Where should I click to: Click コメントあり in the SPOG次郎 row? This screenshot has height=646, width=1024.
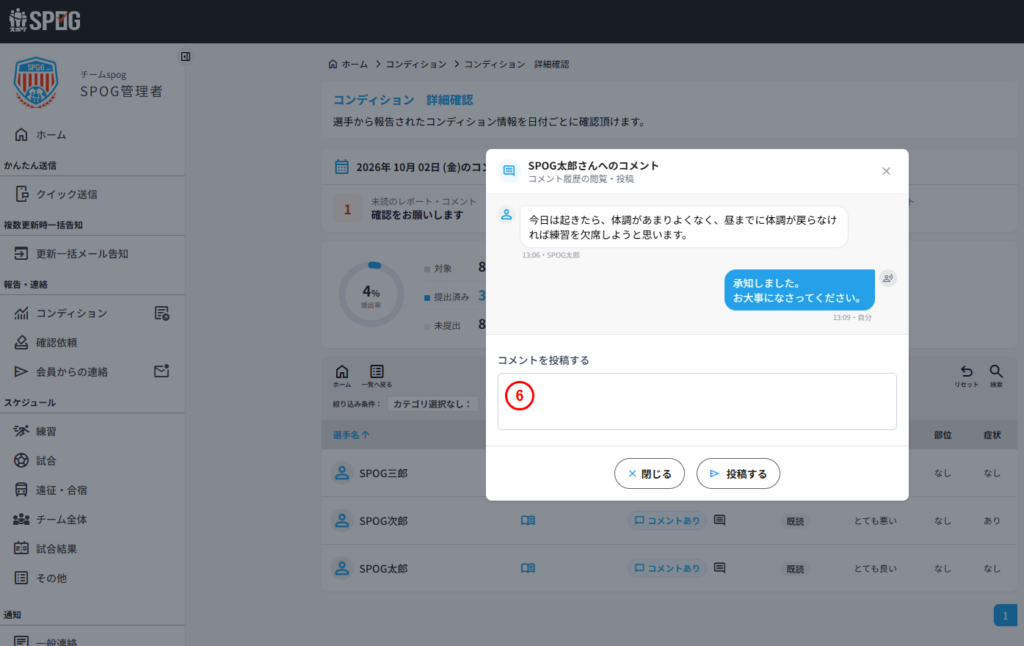pyautogui.click(x=667, y=521)
